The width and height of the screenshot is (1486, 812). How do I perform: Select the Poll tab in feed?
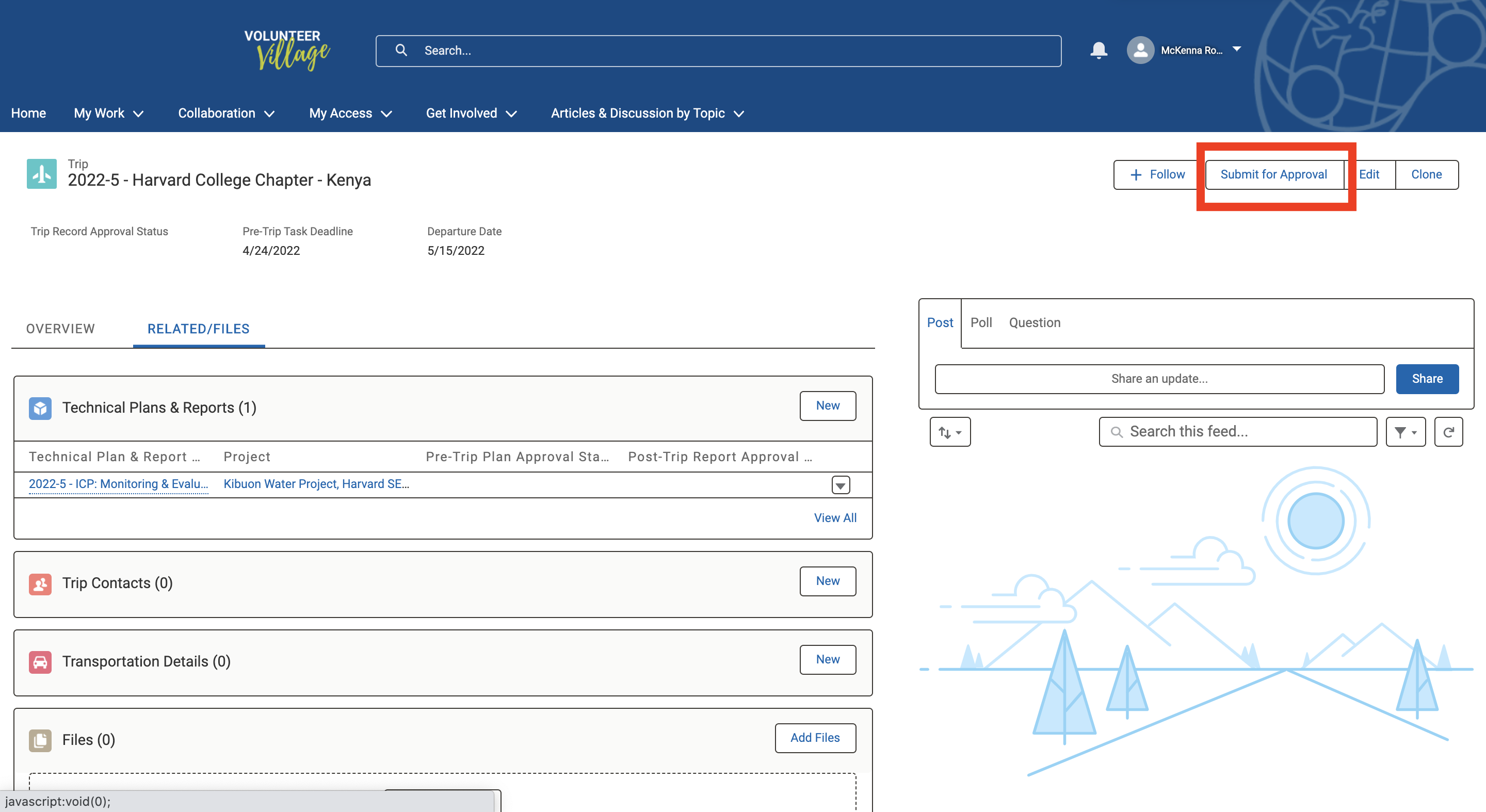point(981,322)
